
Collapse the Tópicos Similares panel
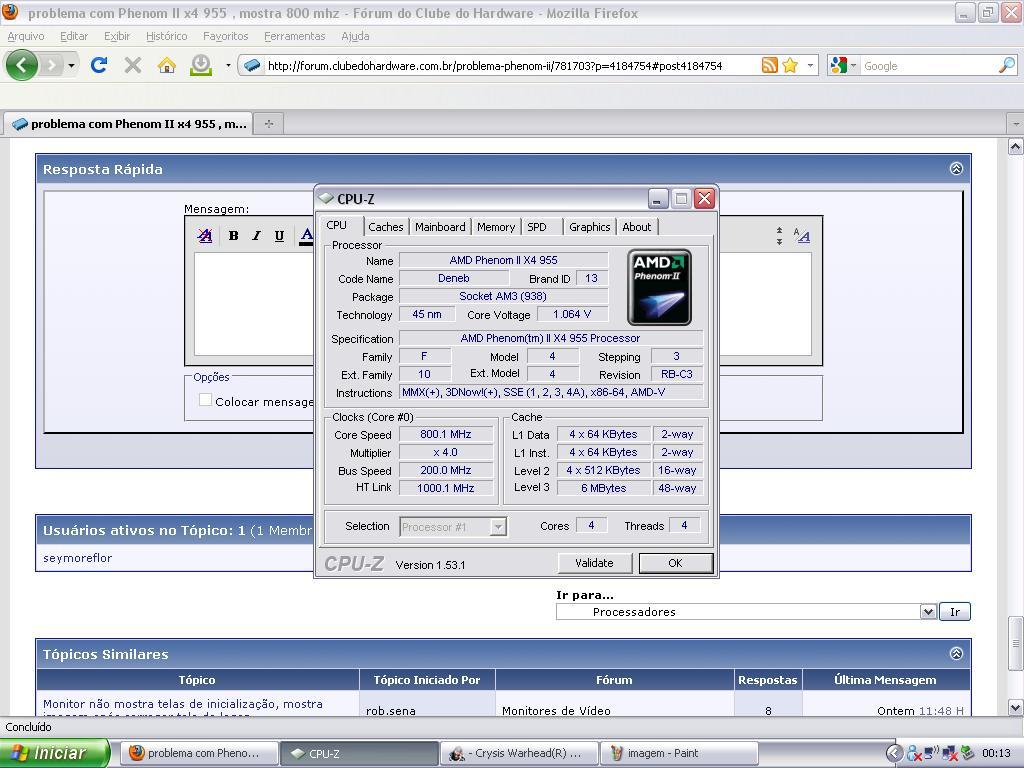click(x=956, y=654)
